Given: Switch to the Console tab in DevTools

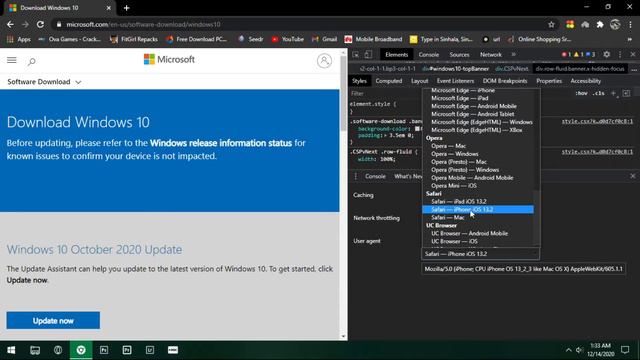Looking at the screenshot, I should point(429,54).
